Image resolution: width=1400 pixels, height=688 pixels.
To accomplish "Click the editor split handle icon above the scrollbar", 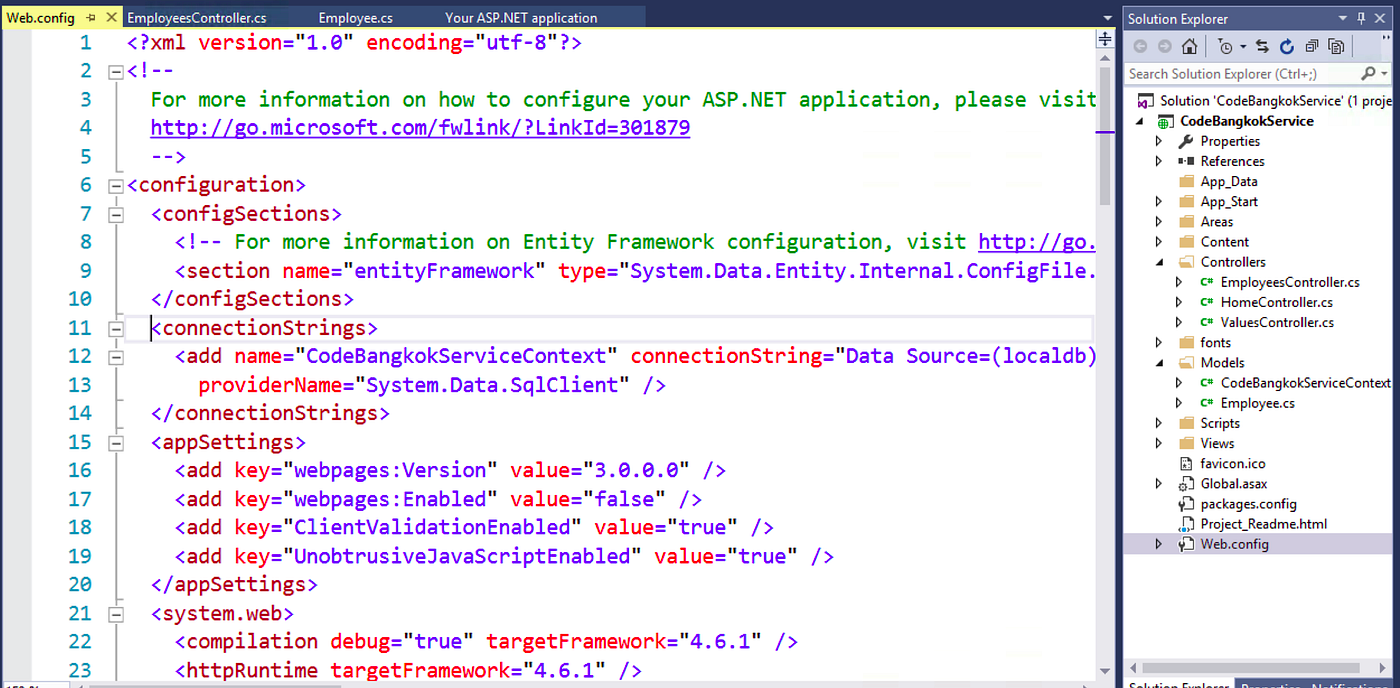I will click(1104, 38).
